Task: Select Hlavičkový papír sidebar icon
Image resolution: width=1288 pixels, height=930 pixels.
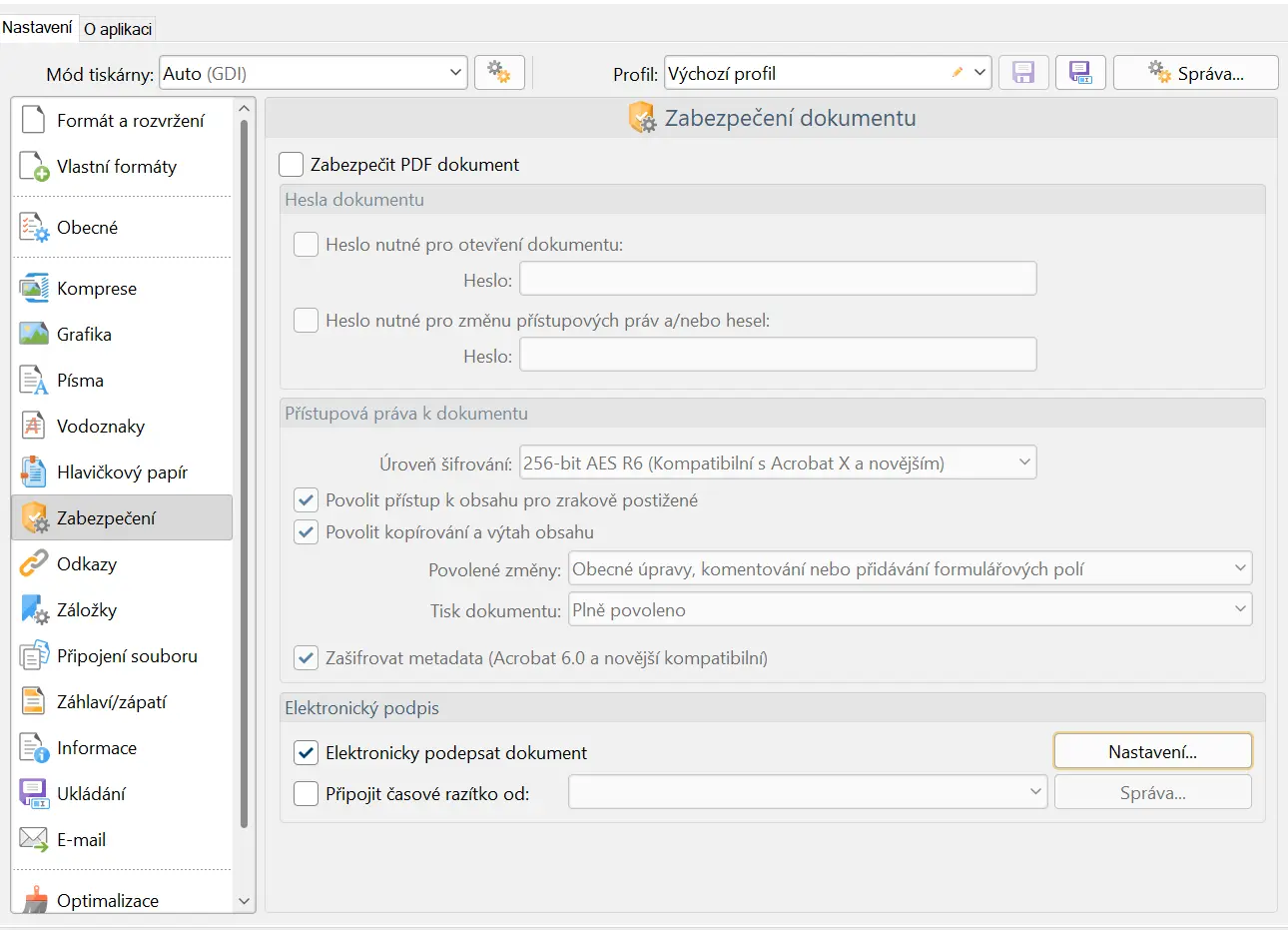Action: tap(34, 472)
